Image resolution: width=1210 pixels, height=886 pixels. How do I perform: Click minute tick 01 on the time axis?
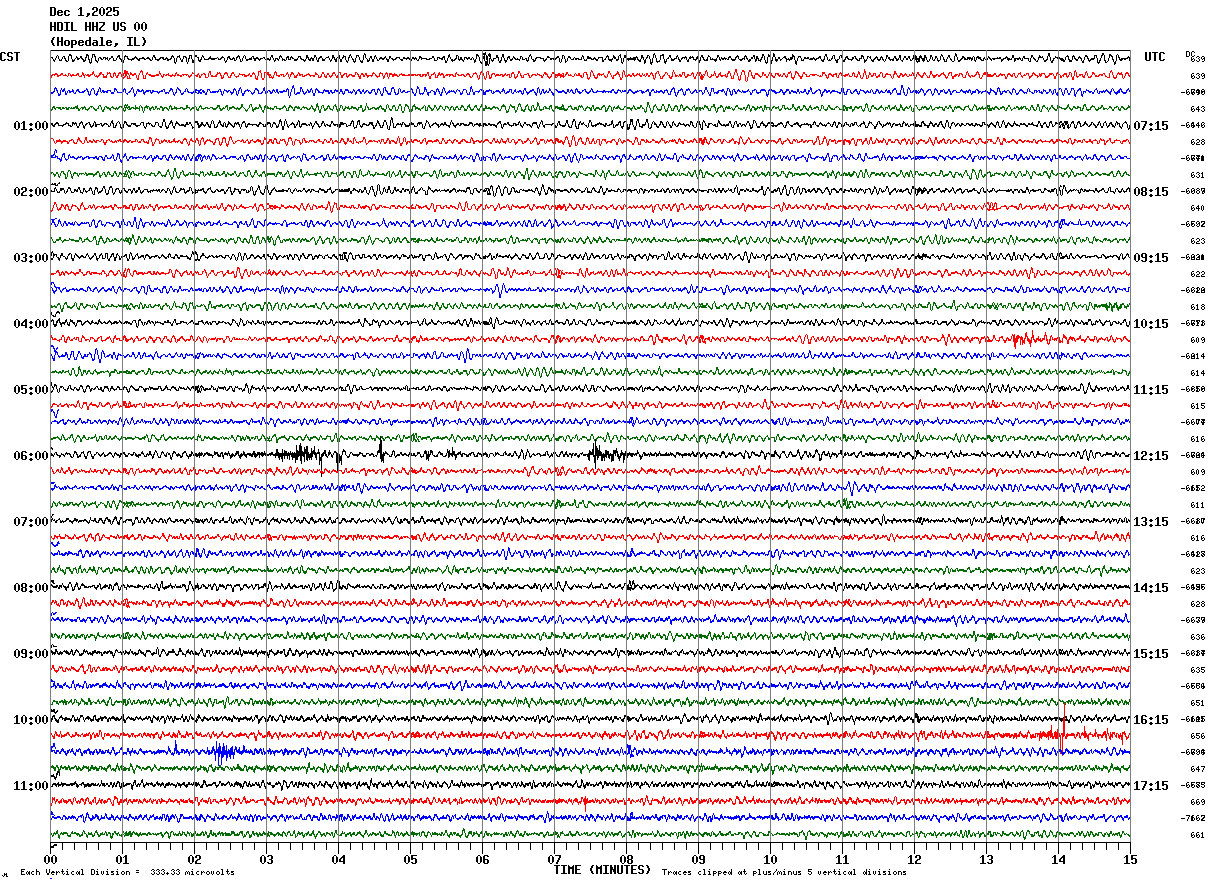coord(123,858)
